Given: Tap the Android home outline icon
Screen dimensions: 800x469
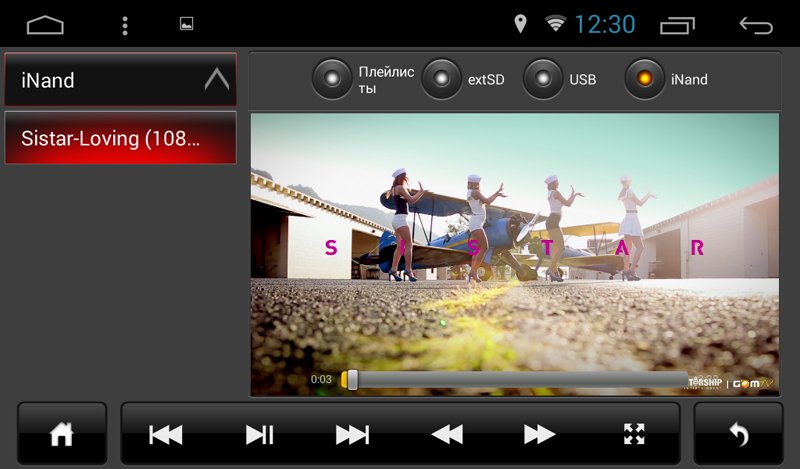Looking at the screenshot, I should pyautogui.click(x=45, y=24).
